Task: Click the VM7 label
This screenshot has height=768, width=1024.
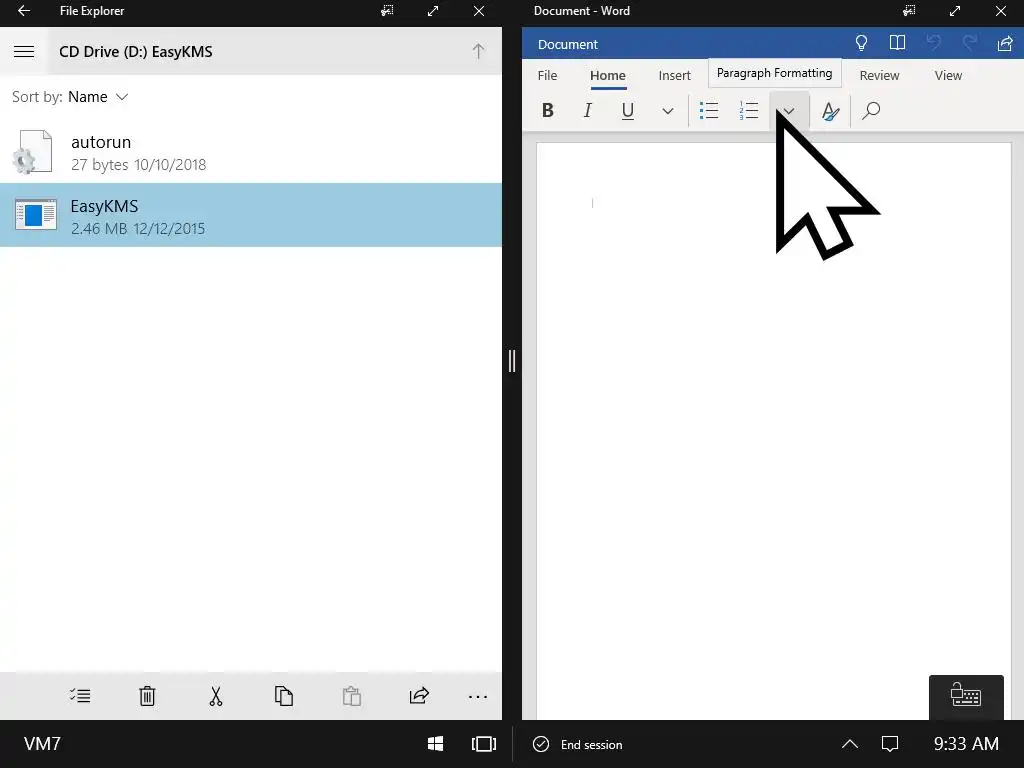Action: coord(42,744)
